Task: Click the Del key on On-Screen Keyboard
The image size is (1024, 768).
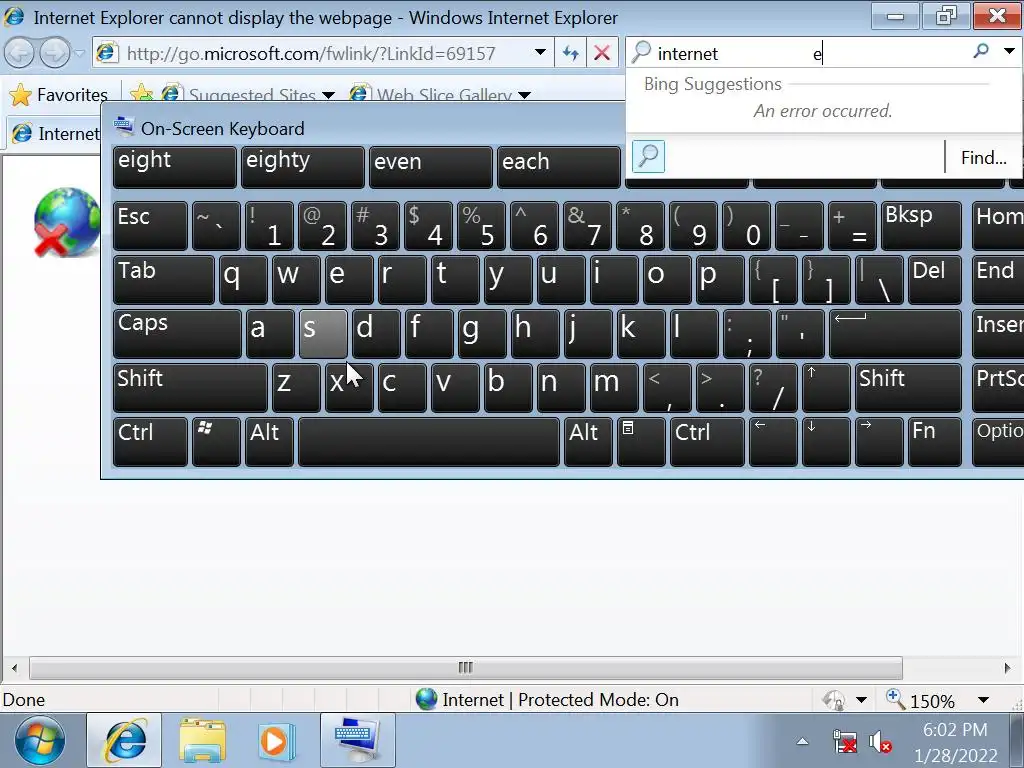Action: (x=934, y=280)
